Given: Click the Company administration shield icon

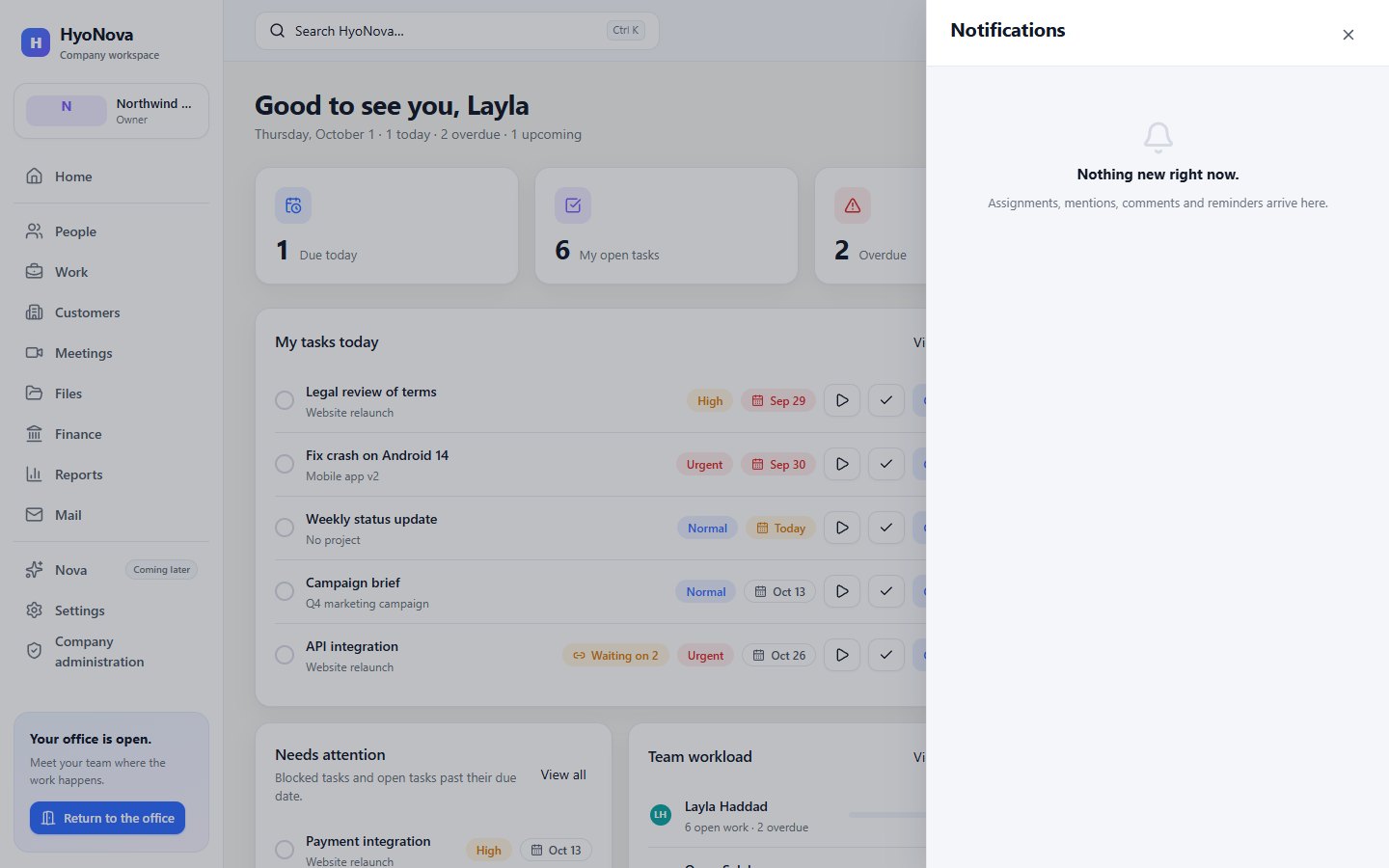Looking at the screenshot, I should click(x=35, y=651).
